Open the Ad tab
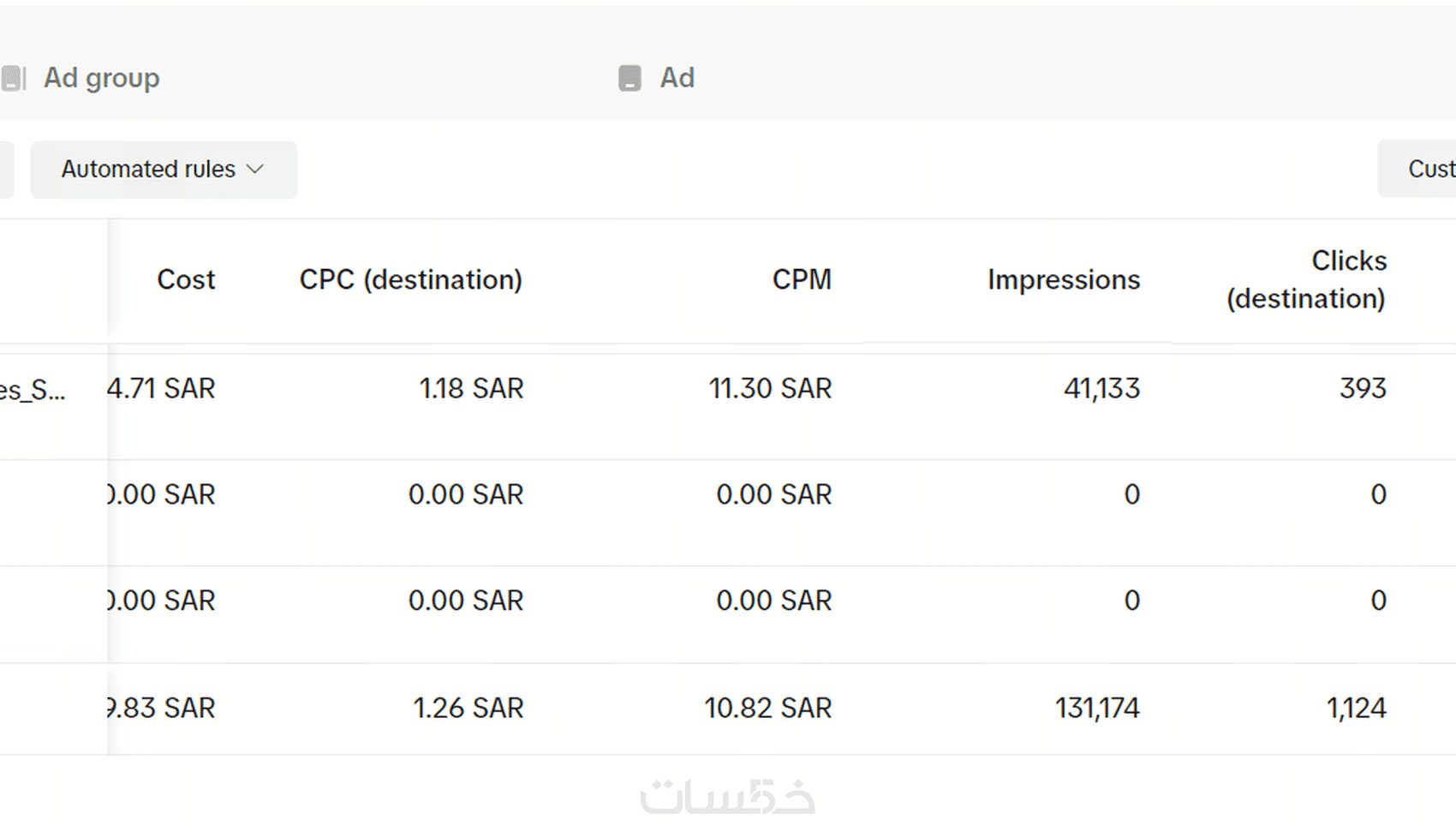The width and height of the screenshot is (1456, 831). click(677, 78)
